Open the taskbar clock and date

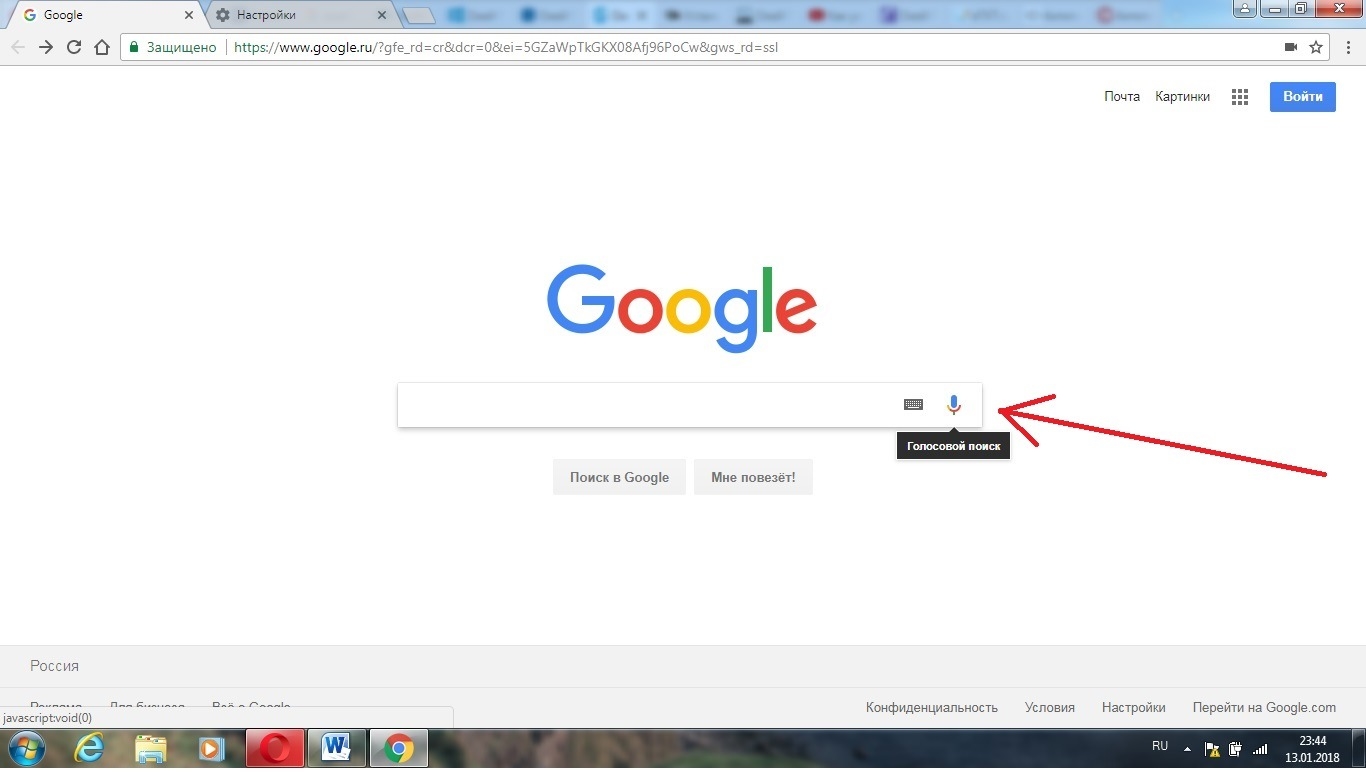1312,749
